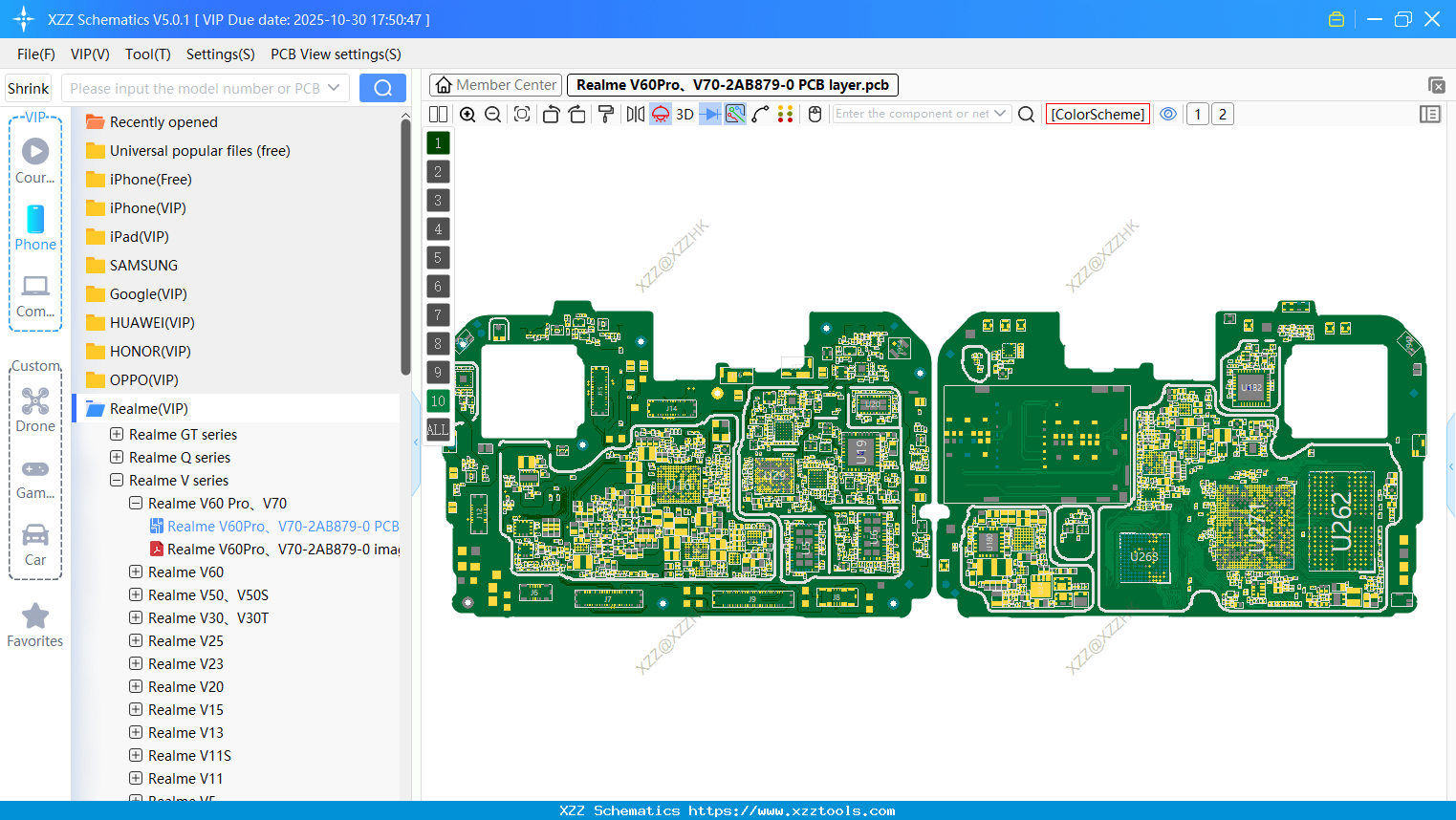Fit PCB board to window
1456x820 pixels.
click(x=522, y=114)
